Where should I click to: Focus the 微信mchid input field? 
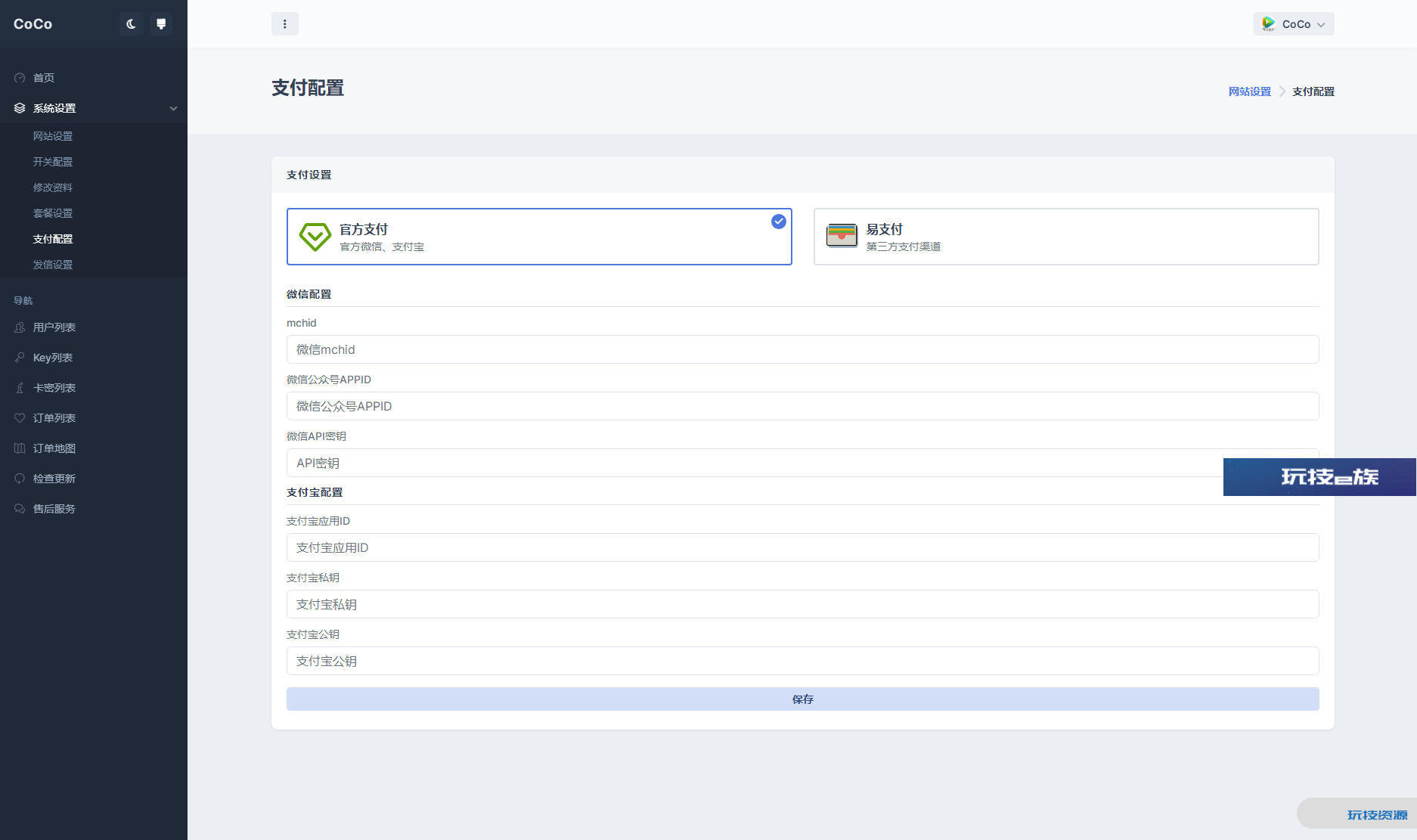[x=803, y=349]
